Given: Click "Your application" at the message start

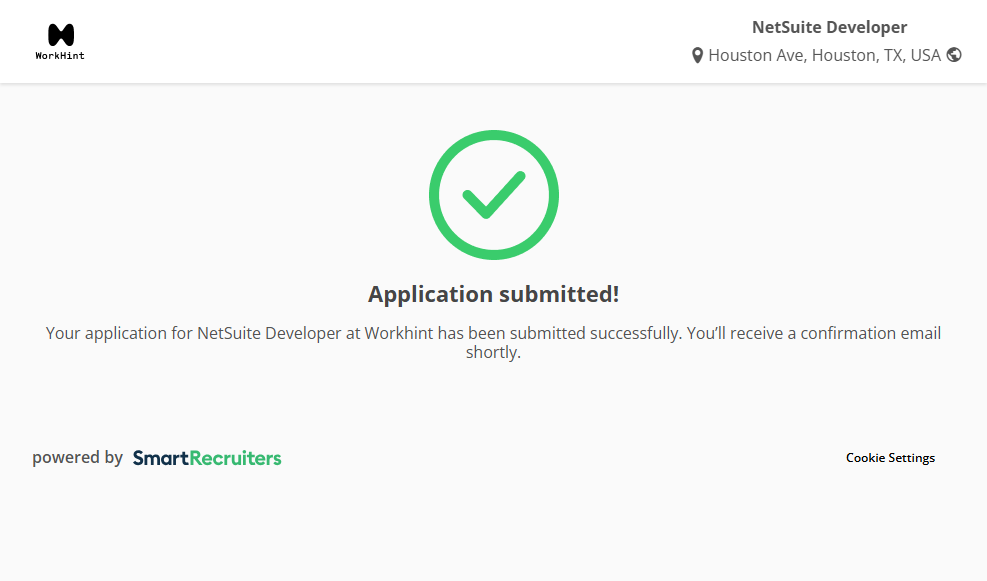Looking at the screenshot, I should (106, 333).
